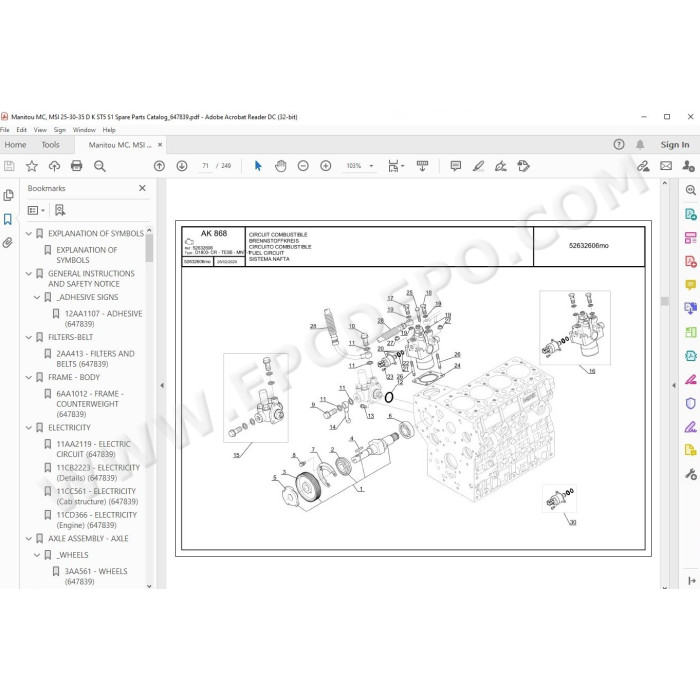Open bookmark 6AA1012 - FRAME - COUNTERWEIGHT
700x700 pixels.
90,404
